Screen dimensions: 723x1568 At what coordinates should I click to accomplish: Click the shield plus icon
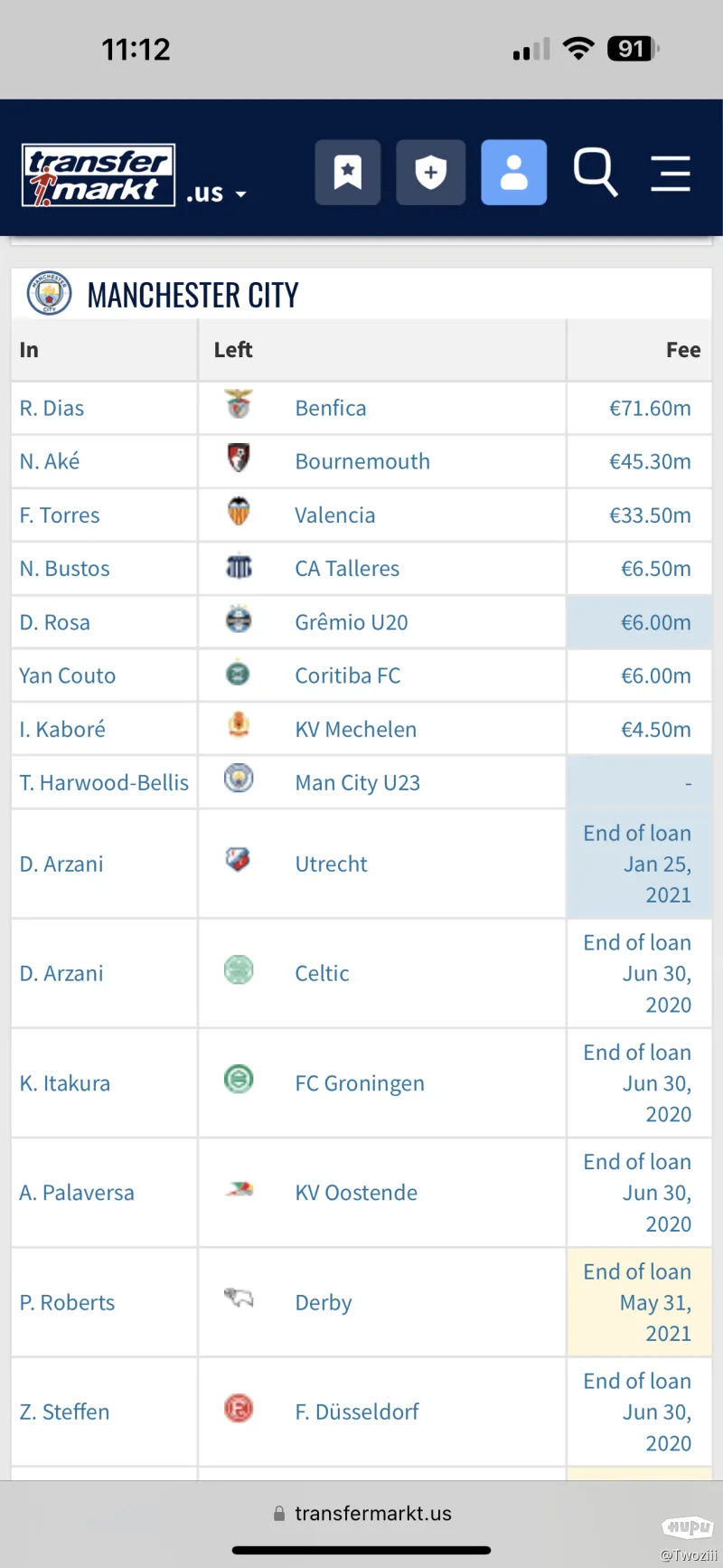pos(430,172)
